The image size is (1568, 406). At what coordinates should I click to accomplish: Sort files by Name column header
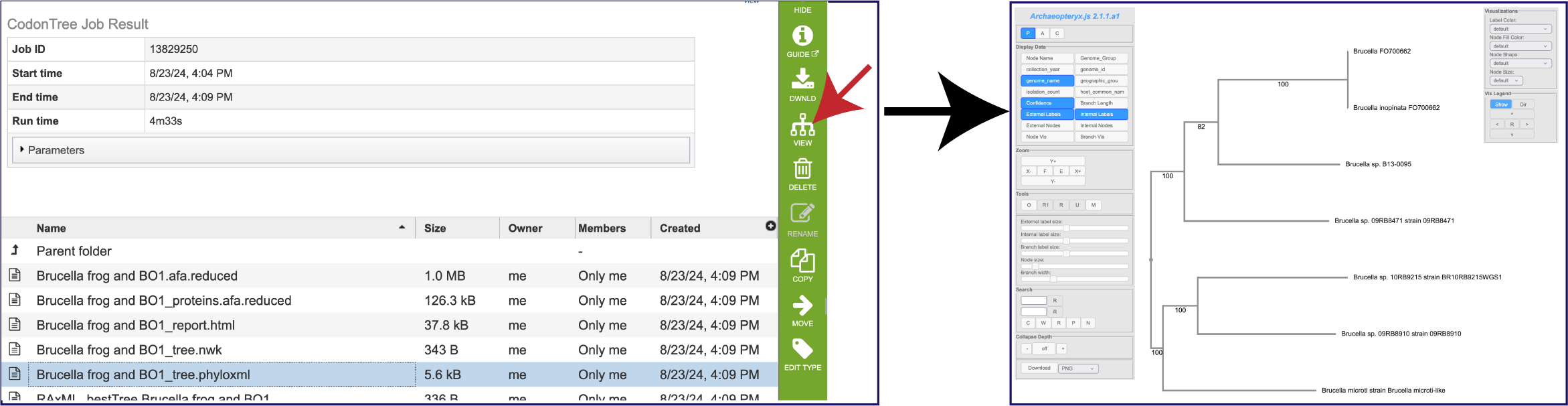(52, 228)
